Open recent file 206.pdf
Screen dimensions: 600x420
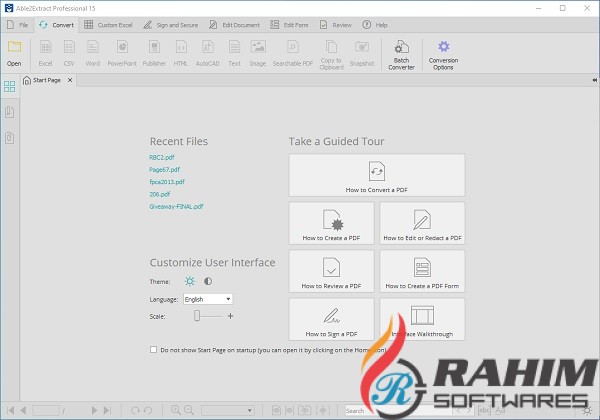[160, 194]
